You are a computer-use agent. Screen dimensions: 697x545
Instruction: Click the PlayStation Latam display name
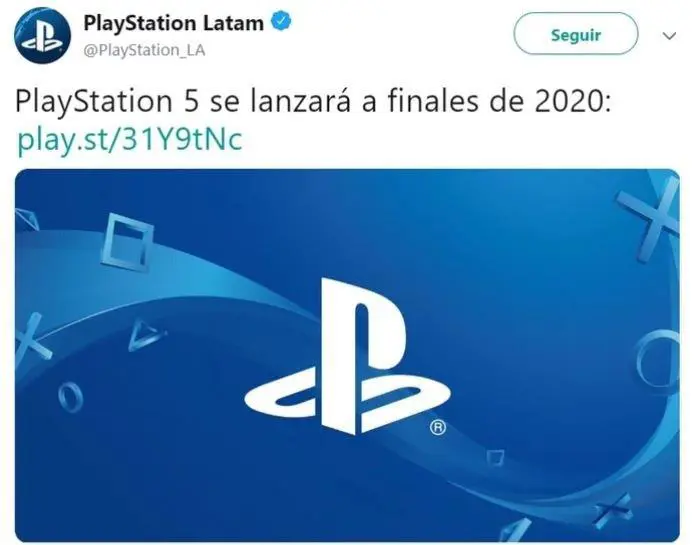pyautogui.click(x=173, y=23)
